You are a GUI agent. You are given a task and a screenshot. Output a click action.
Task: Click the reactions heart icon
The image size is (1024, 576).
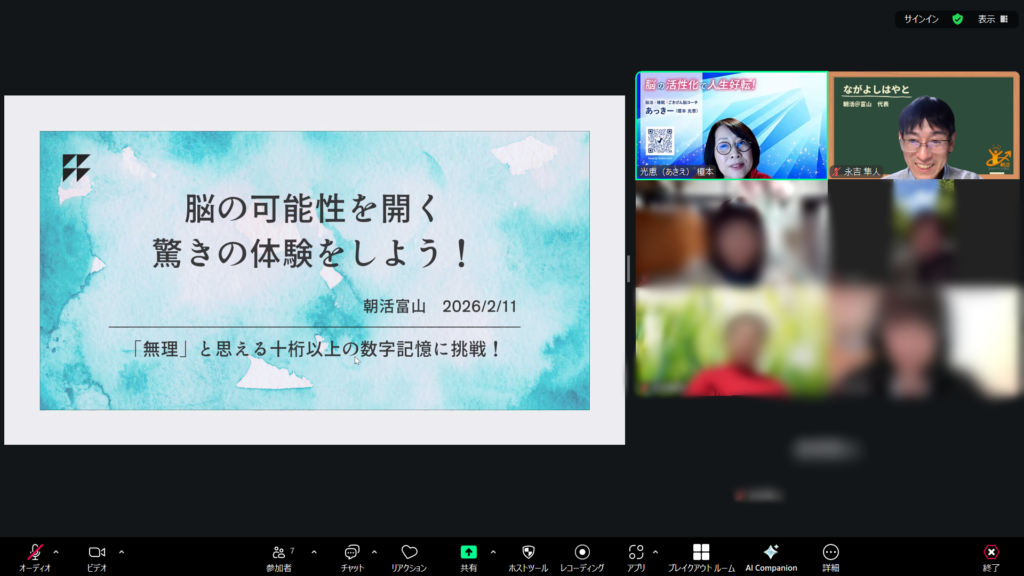pyautogui.click(x=409, y=553)
